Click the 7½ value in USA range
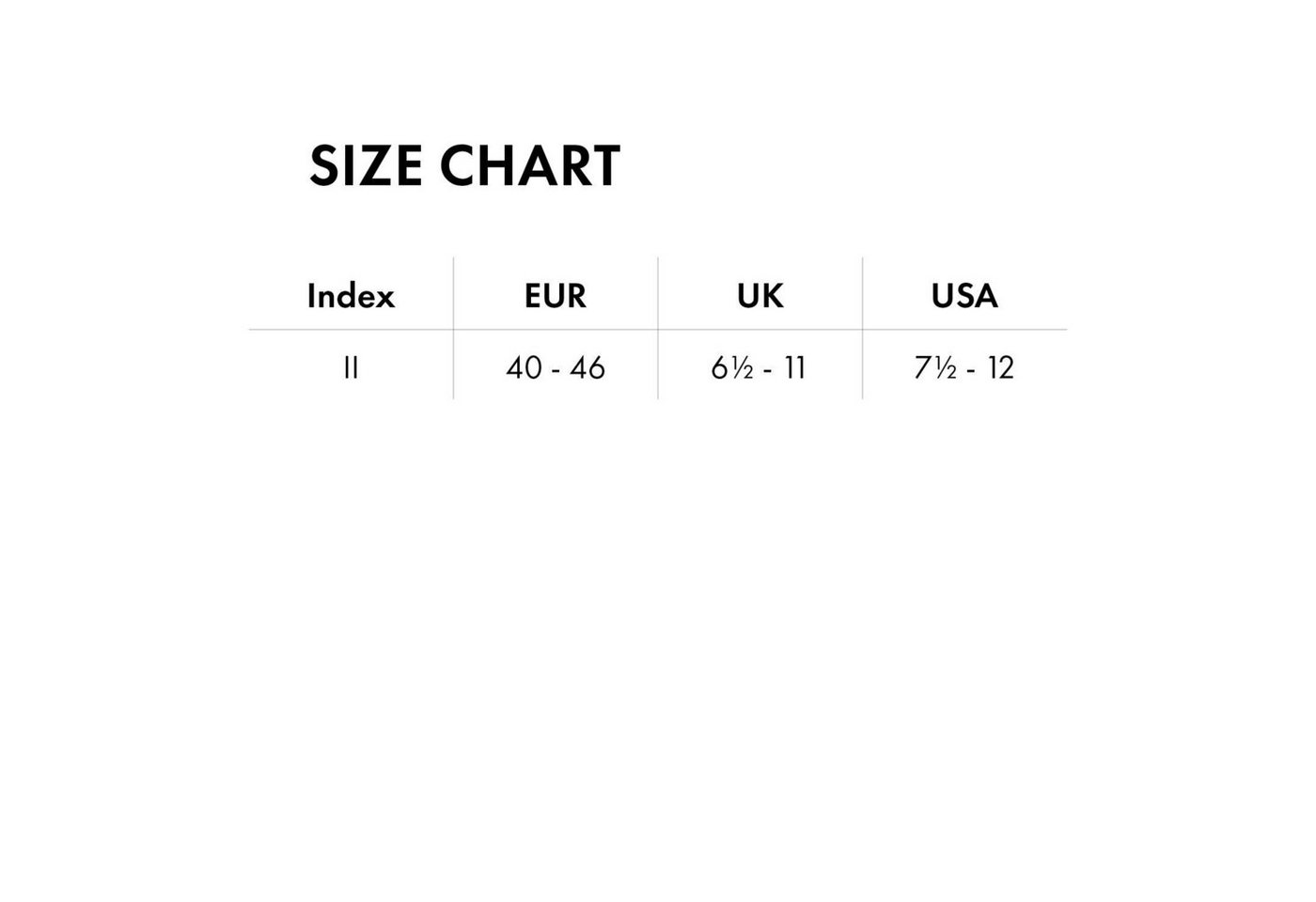 coord(935,367)
